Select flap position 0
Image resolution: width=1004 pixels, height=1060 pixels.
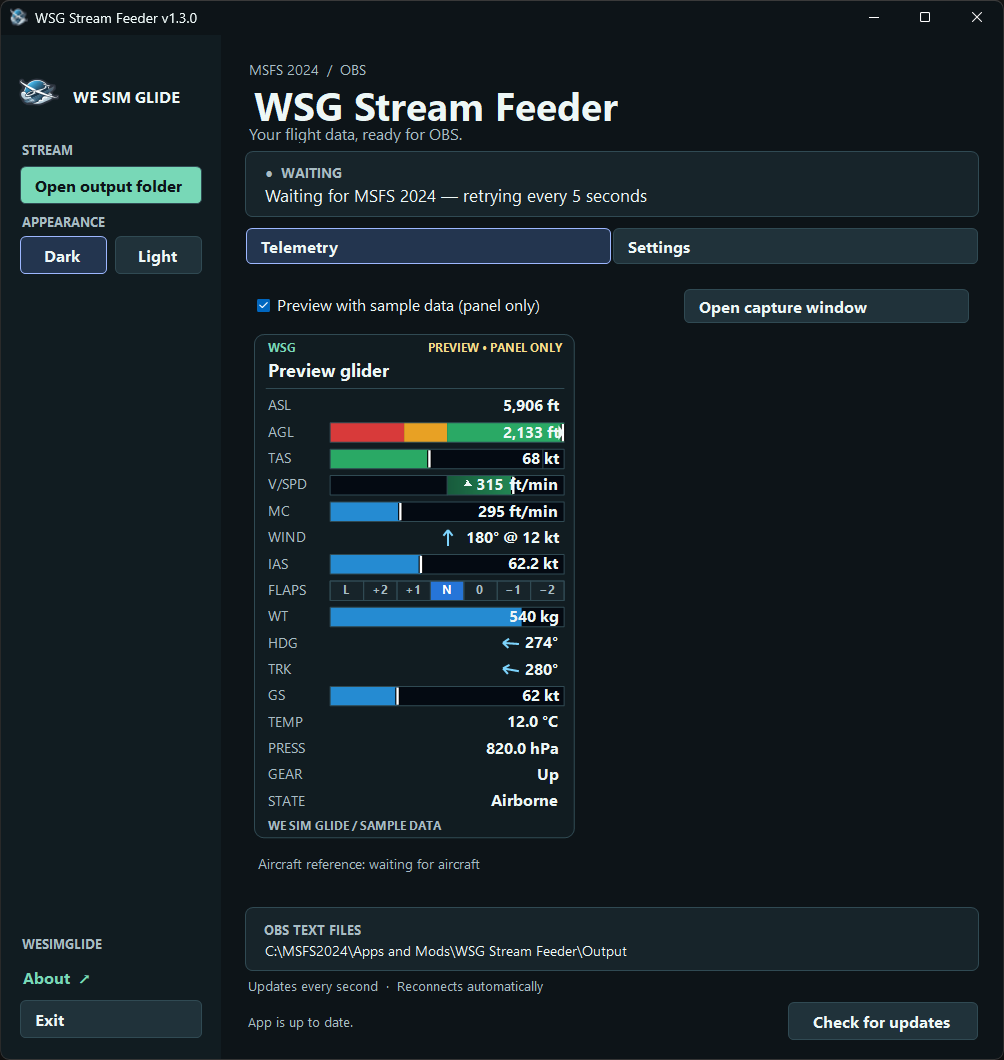[480, 590]
